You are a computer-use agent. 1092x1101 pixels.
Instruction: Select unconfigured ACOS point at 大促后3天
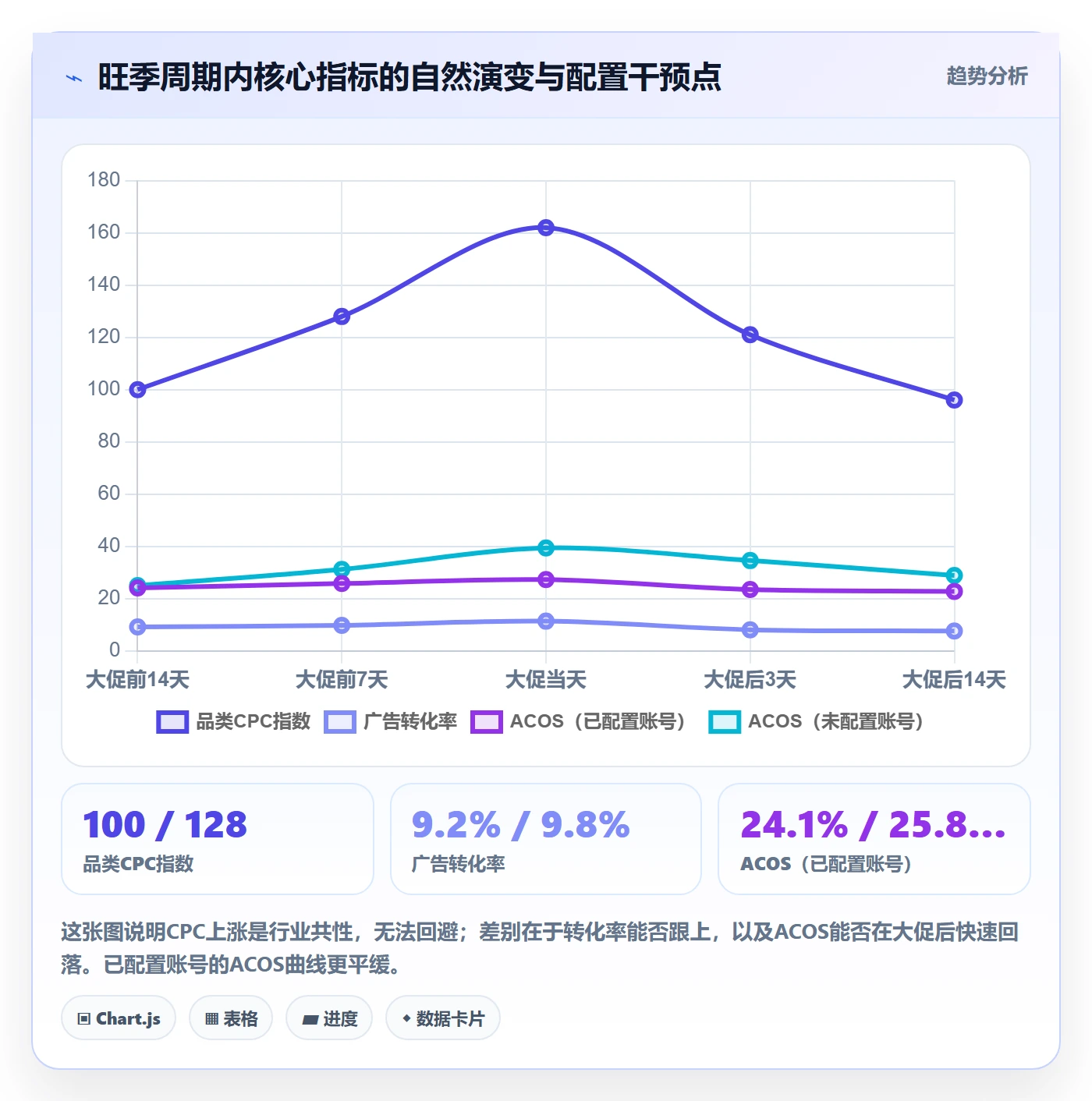click(750, 561)
